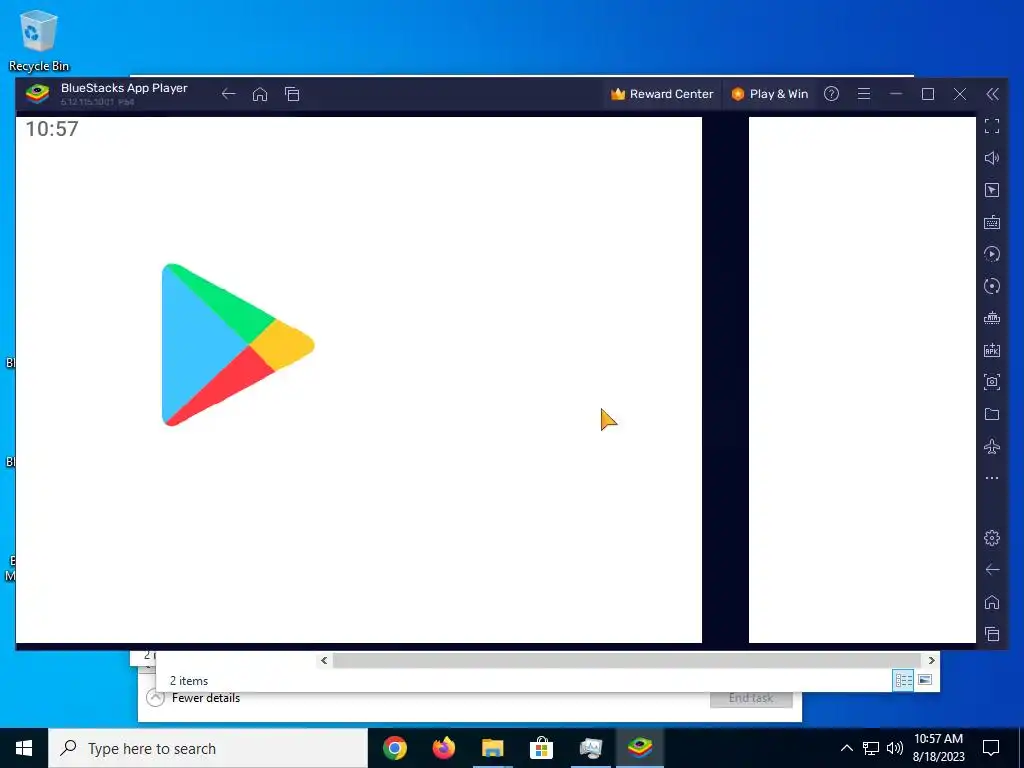Click the sidebar back arrow at bottom
This screenshot has height=768, width=1024.
[992, 570]
